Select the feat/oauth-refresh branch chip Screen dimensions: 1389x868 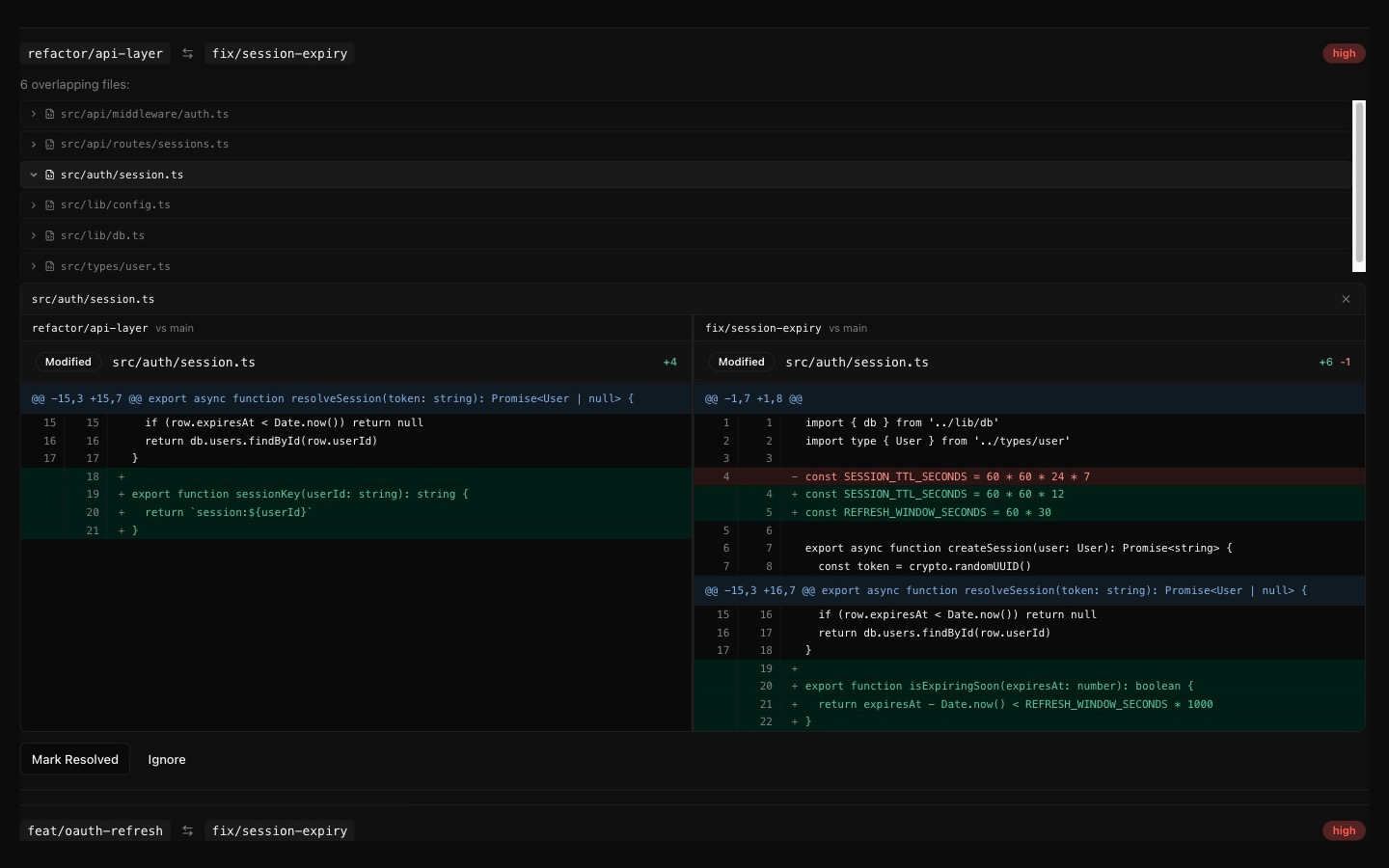[x=95, y=831]
